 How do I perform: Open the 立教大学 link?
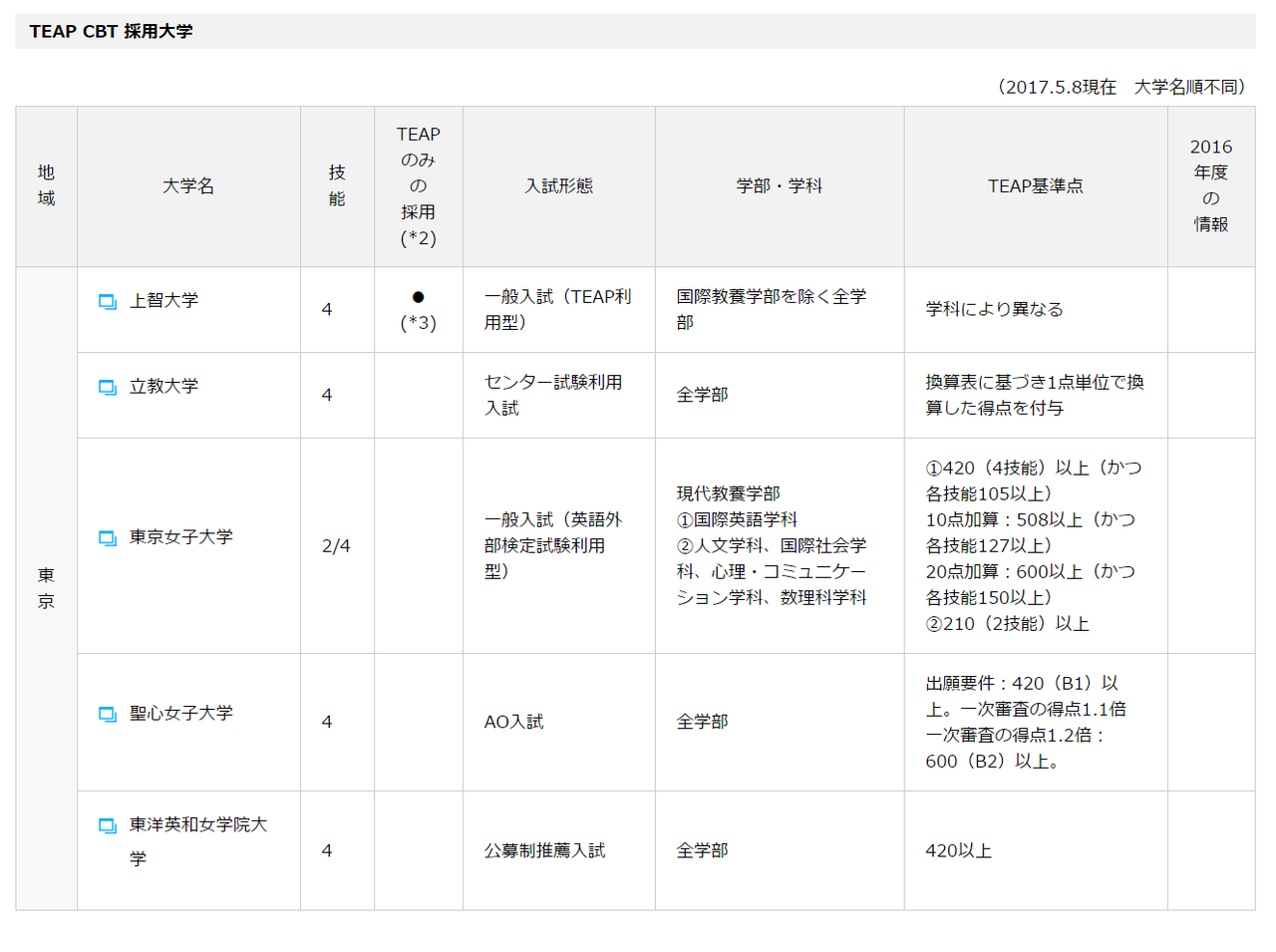click(x=163, y=387)
